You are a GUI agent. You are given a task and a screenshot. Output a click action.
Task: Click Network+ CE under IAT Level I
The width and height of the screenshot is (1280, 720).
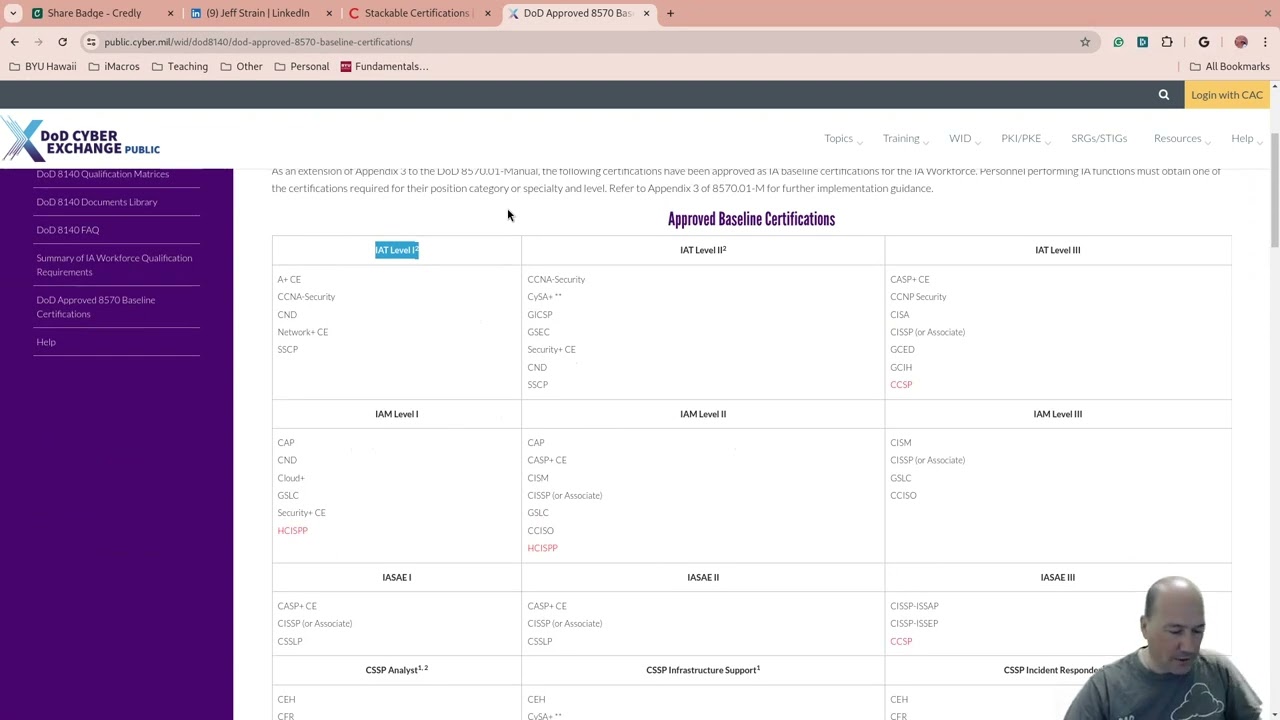pyautogui.click(x=302, y=332)
